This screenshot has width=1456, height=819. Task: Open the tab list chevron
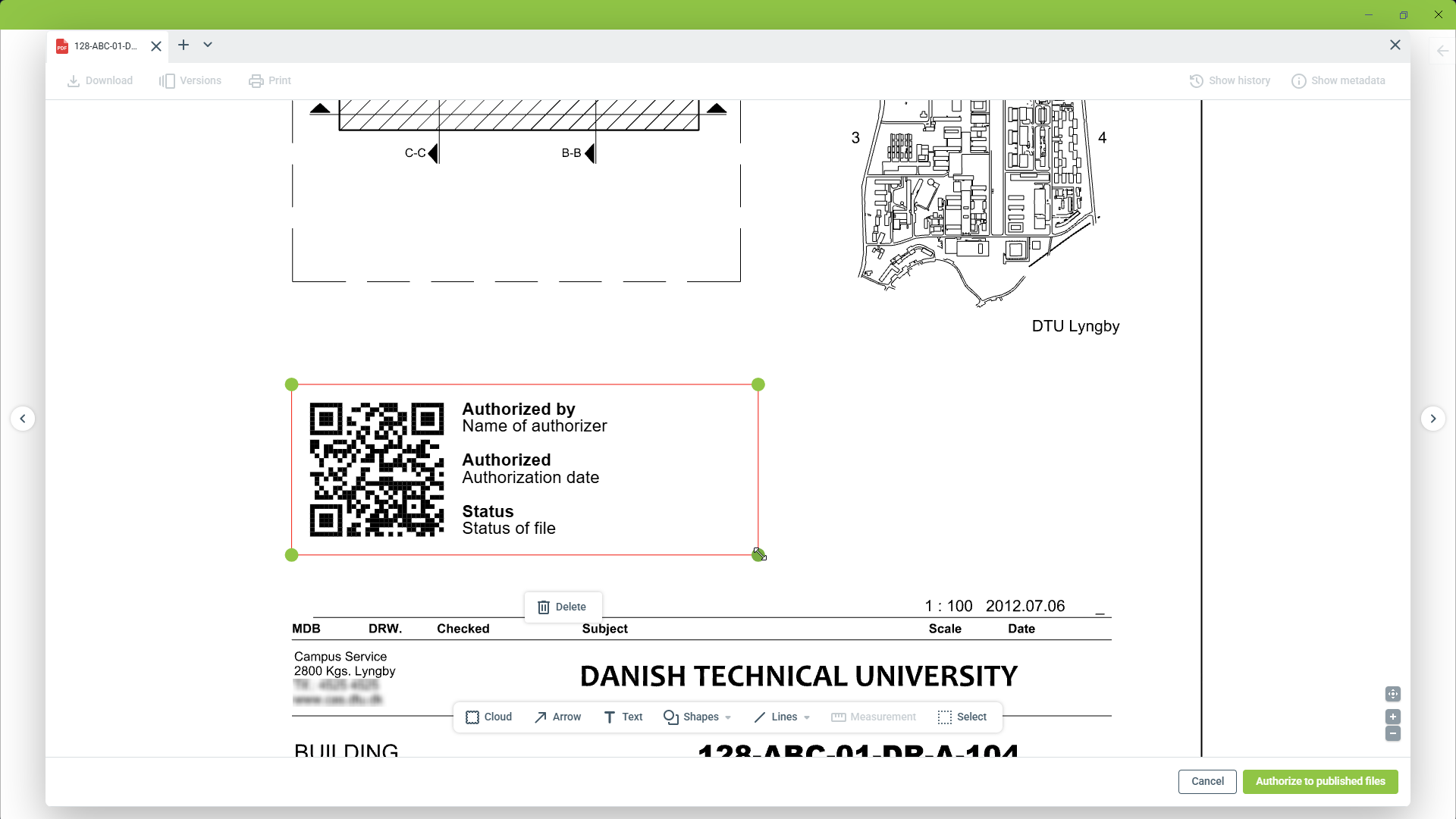tap(208, 45)
